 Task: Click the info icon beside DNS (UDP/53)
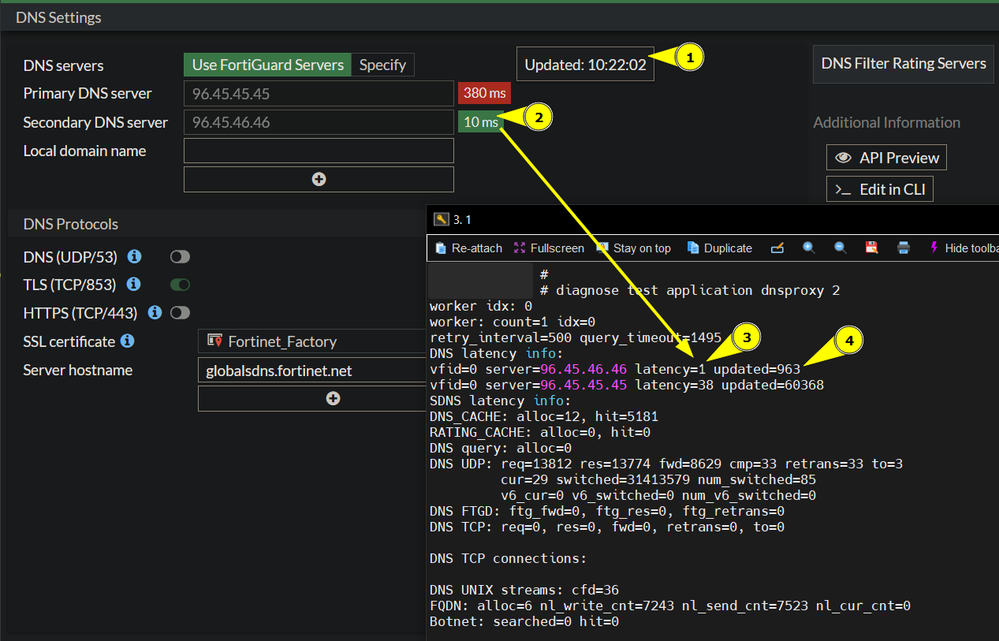[135, 257]
